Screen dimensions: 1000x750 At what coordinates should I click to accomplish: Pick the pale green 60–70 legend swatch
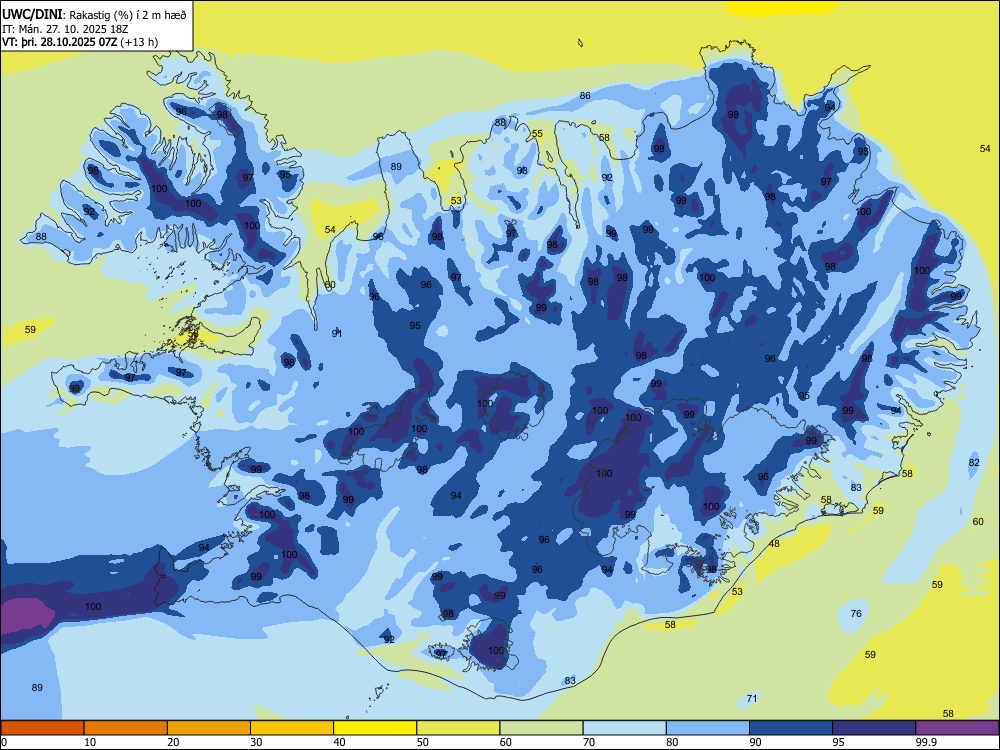click(541, 728)
